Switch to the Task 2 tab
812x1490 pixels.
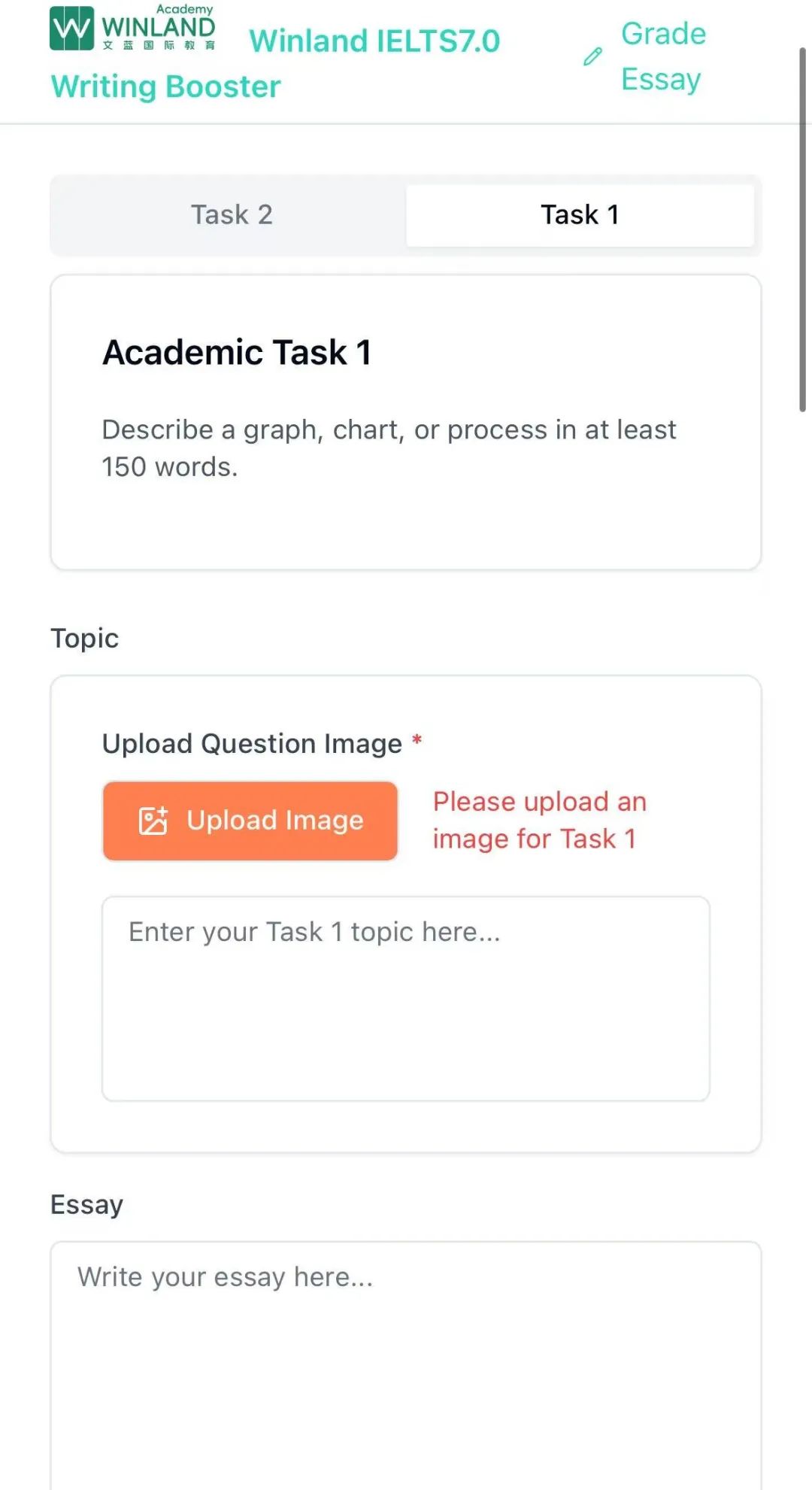pos(232,215)
